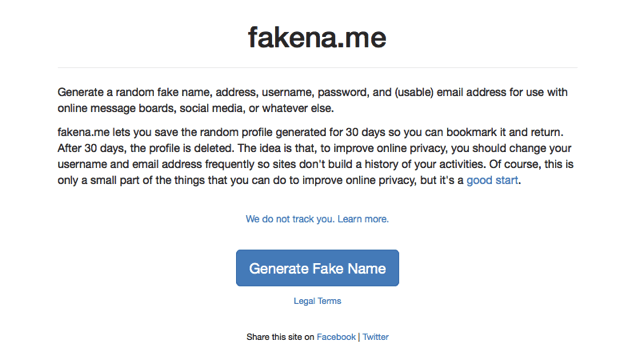Click the "Share this site on" text

[x=280, y=337]
